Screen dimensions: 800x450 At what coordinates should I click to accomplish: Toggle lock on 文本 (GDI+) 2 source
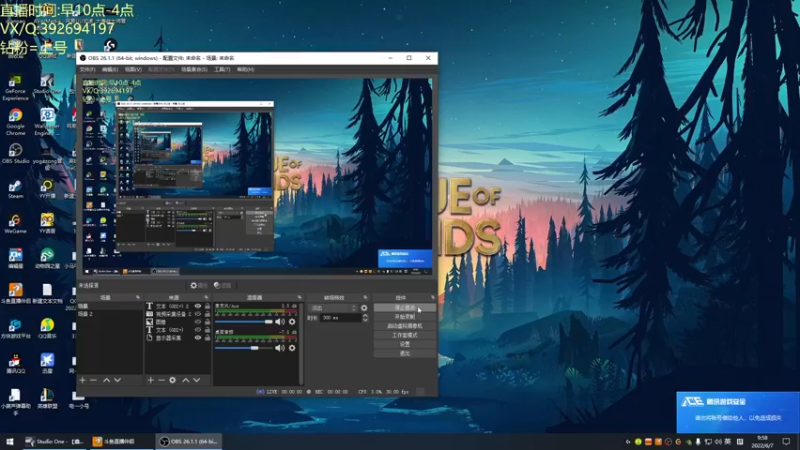pos(207,306)
